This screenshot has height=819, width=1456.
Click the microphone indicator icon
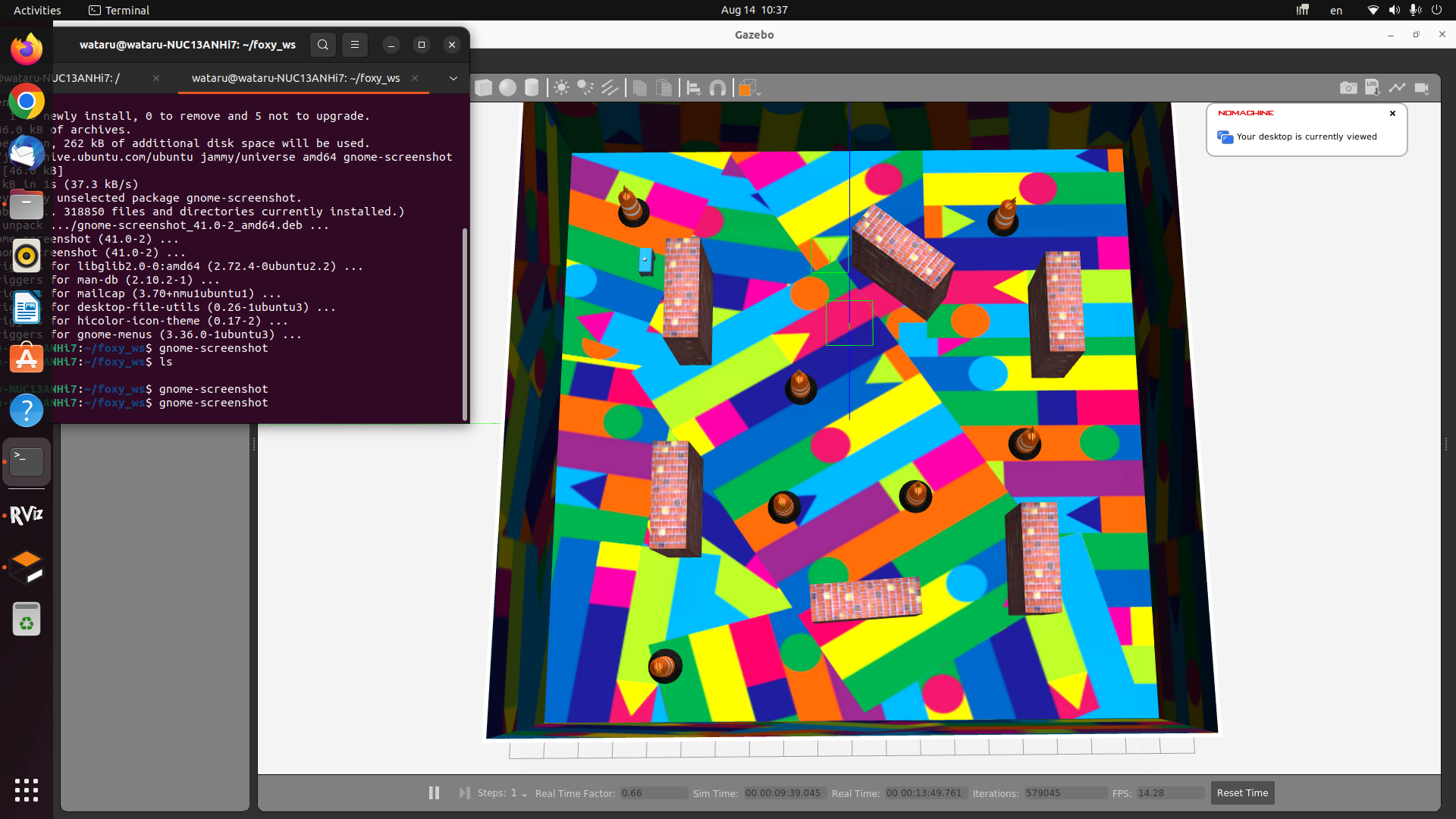pyautogui.click(x=1415, y=10)
